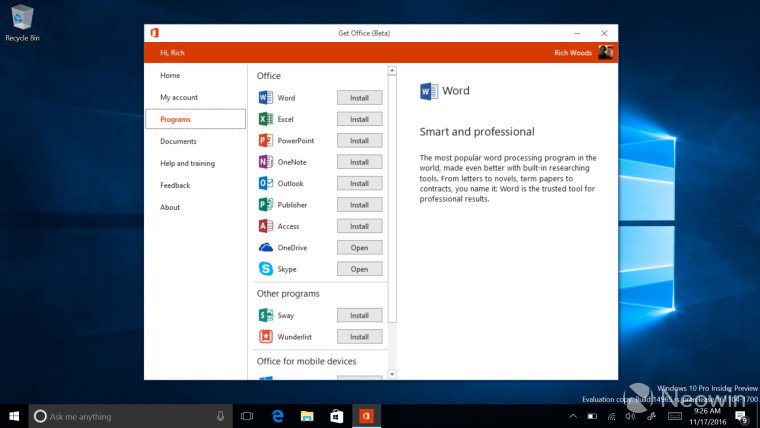The image size is (760, 428).
Task: Open the Feedback section
Action: (x=175, y=185)
